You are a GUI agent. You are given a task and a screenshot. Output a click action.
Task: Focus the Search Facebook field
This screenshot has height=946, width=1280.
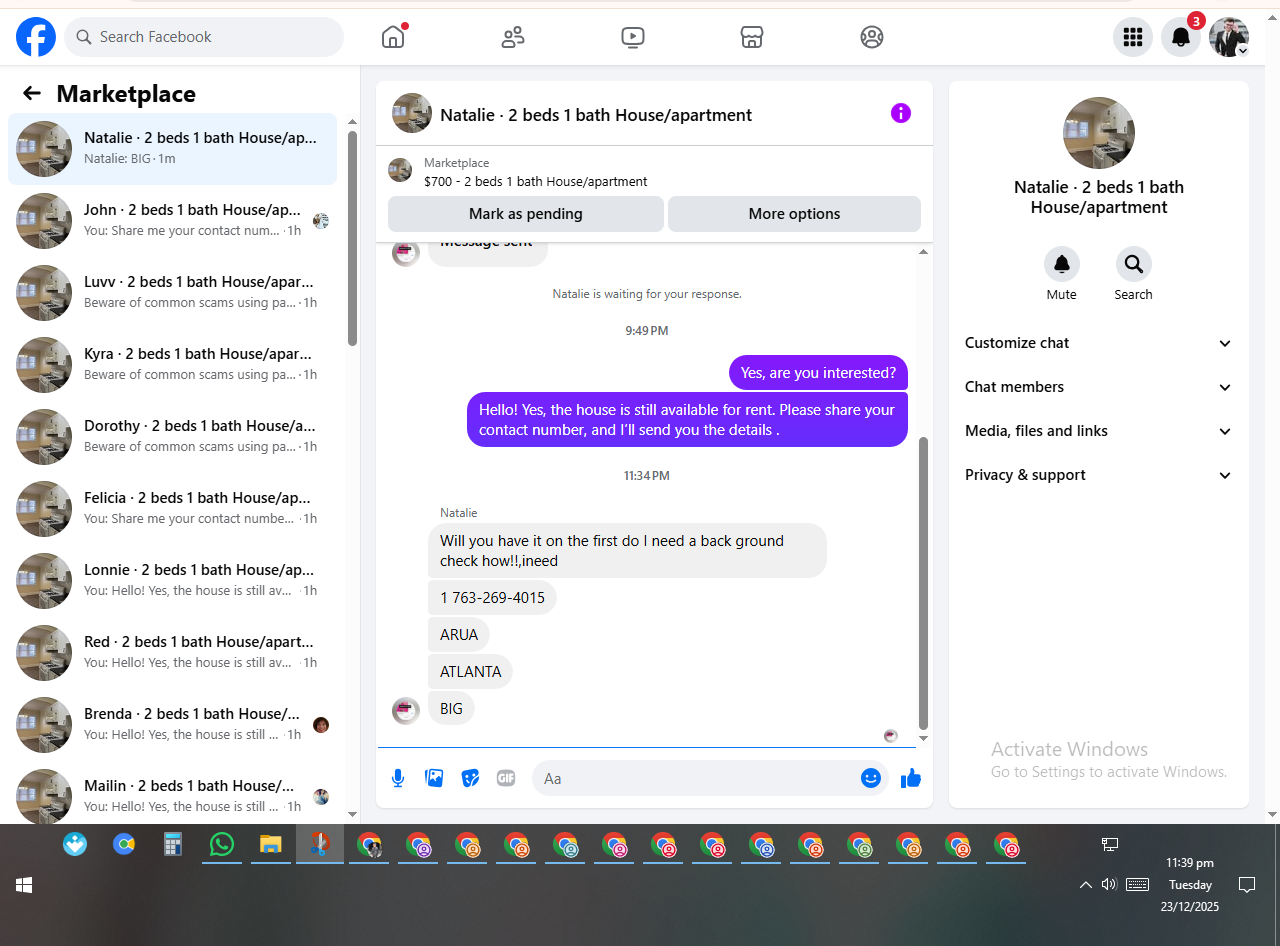(x=204, y=37)
